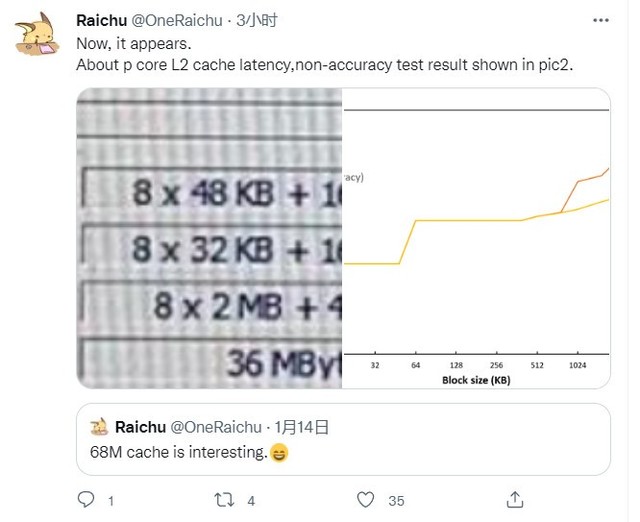Viewport: 640px width, 522px height.
Task: Click the grinning emoji in quoted tweet
Action: click(279, 453)
